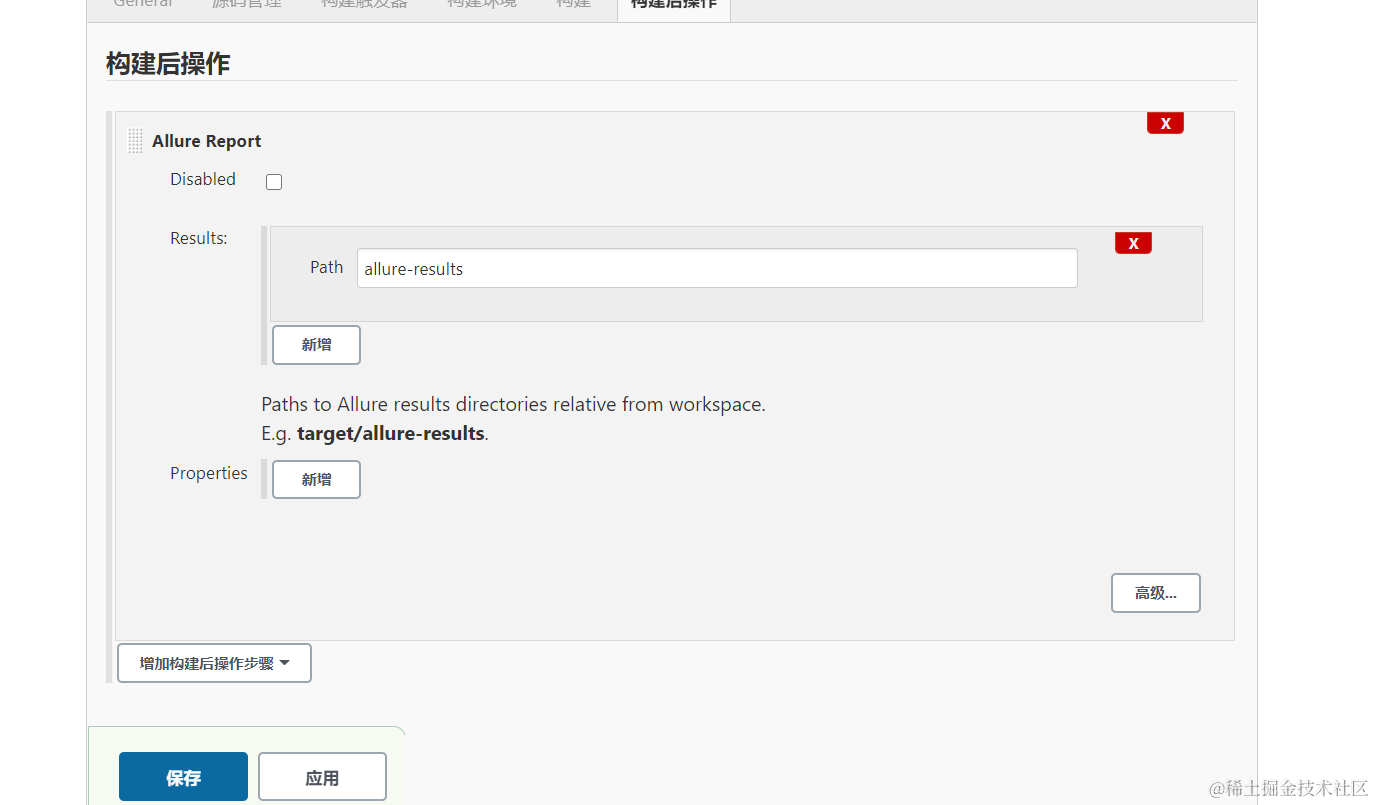Click the 'Paths to Allure results directories' help text
1375x805 pixels.
click(x=513, y=405)
